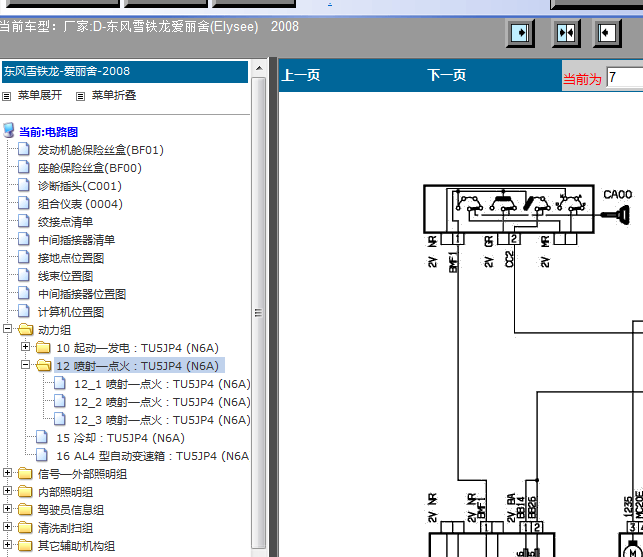Collapse the 动力组 tree node
643x557 pixels.
tap(9, 330)
